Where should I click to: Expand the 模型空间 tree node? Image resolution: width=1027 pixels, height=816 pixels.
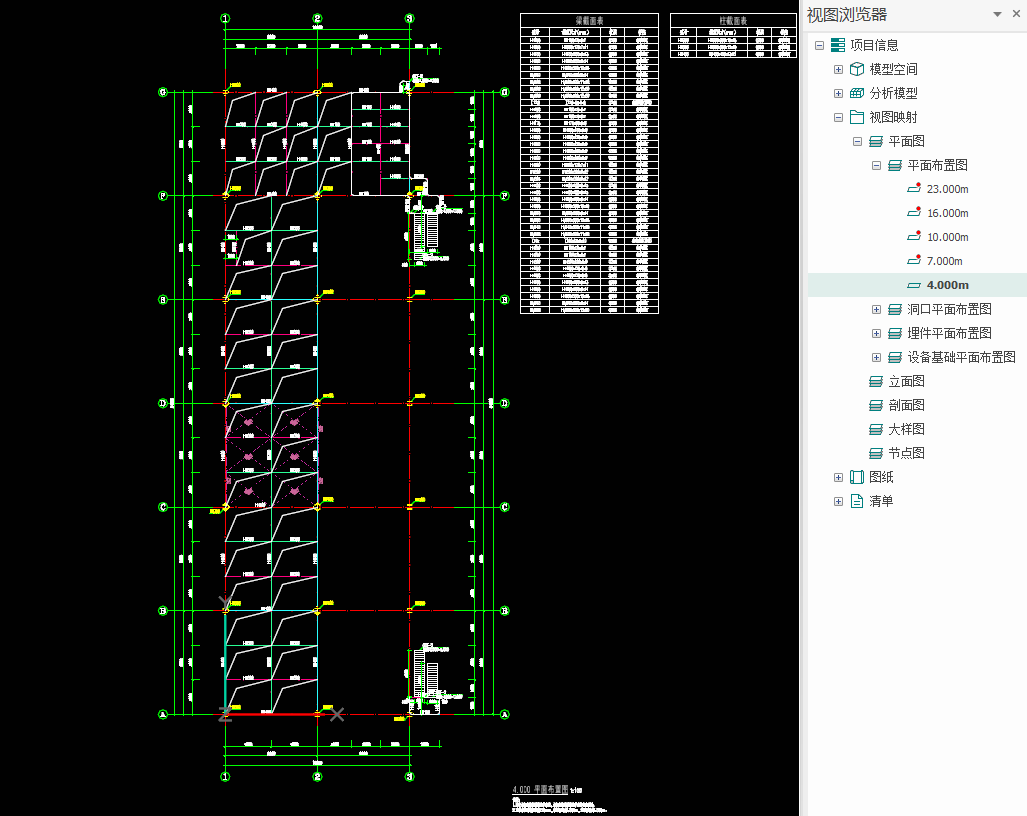(838, 69)
